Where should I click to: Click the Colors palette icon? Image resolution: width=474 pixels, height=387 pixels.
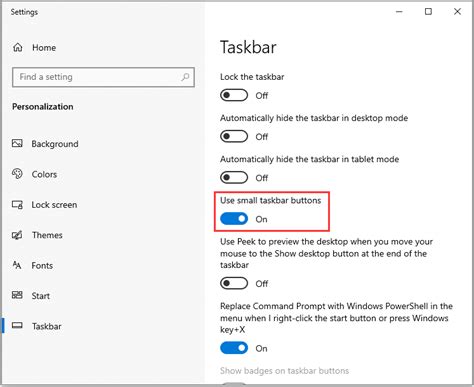pyautogui.click(x=17, y=174)
